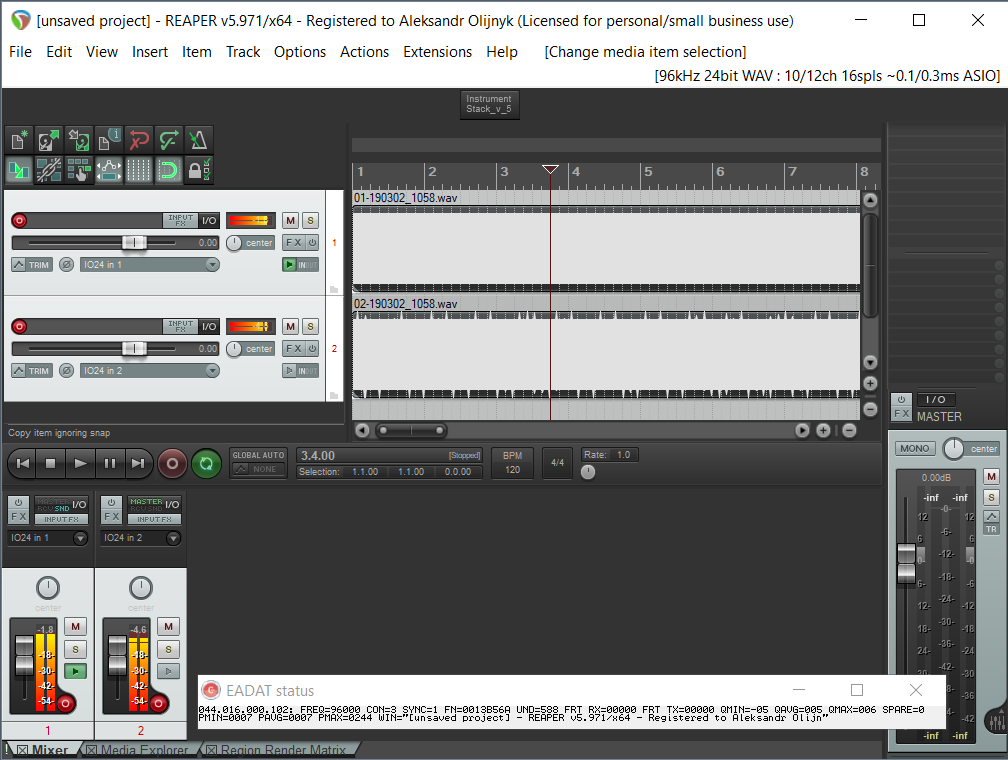Go to project end transport button
This screenshot has height=760, width=1008.
[138, 463]
